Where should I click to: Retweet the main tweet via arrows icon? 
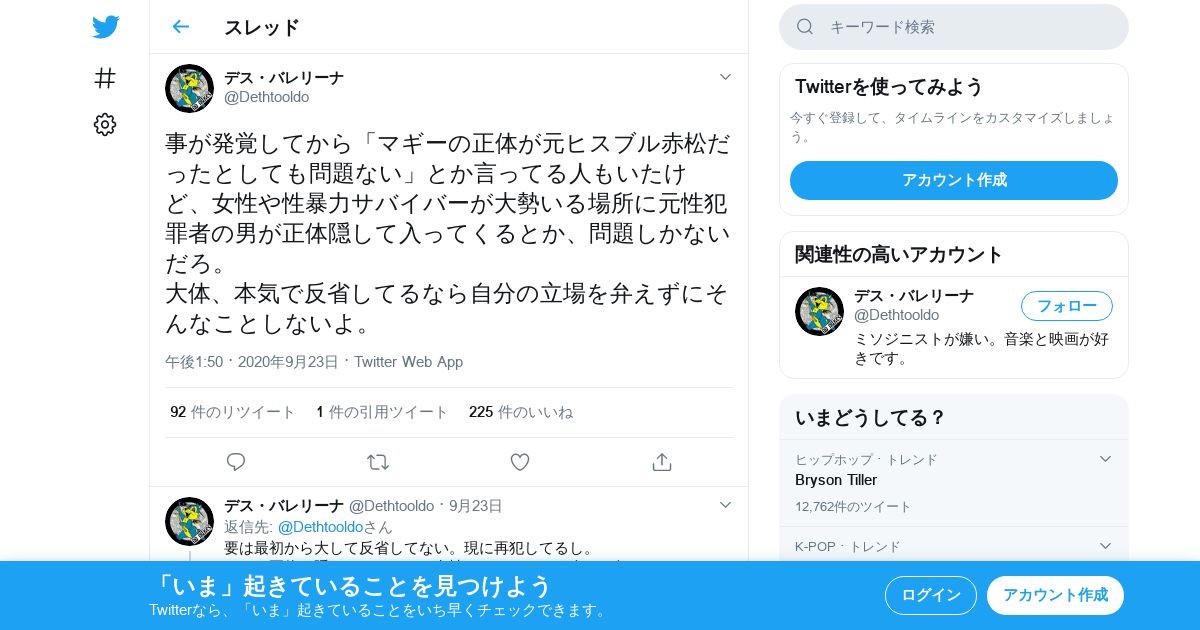[x=378, y=462]
